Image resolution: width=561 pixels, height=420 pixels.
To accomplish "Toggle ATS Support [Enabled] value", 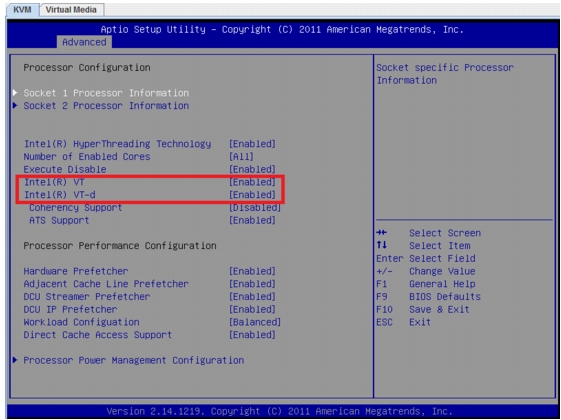I will pos(252,220).
